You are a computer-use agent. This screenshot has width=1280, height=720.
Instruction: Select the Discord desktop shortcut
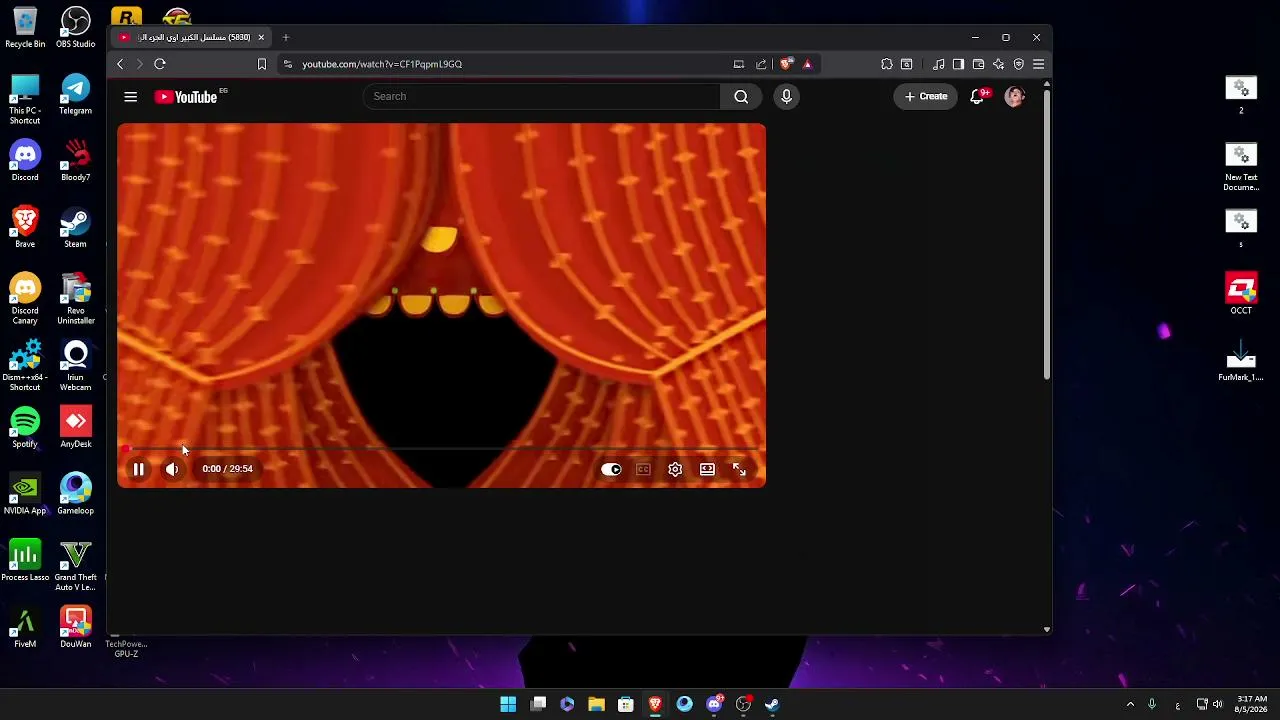coord(25,161)
